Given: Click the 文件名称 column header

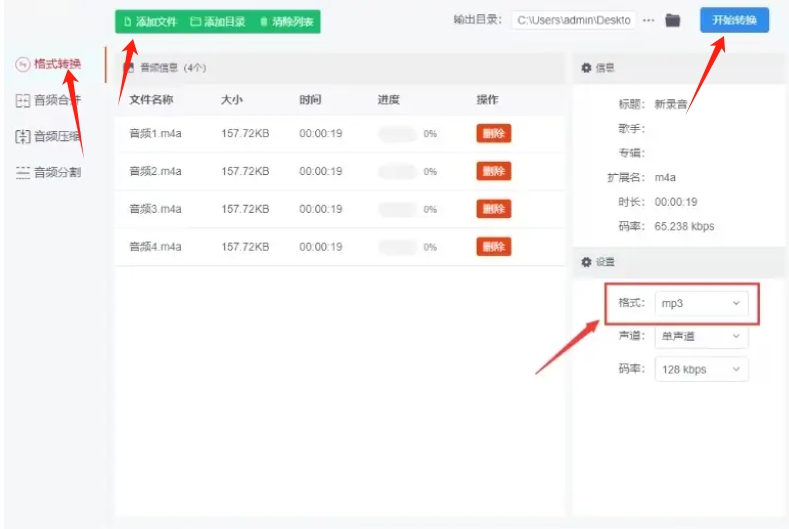Looking at the screenshot, I should (151, 100).
